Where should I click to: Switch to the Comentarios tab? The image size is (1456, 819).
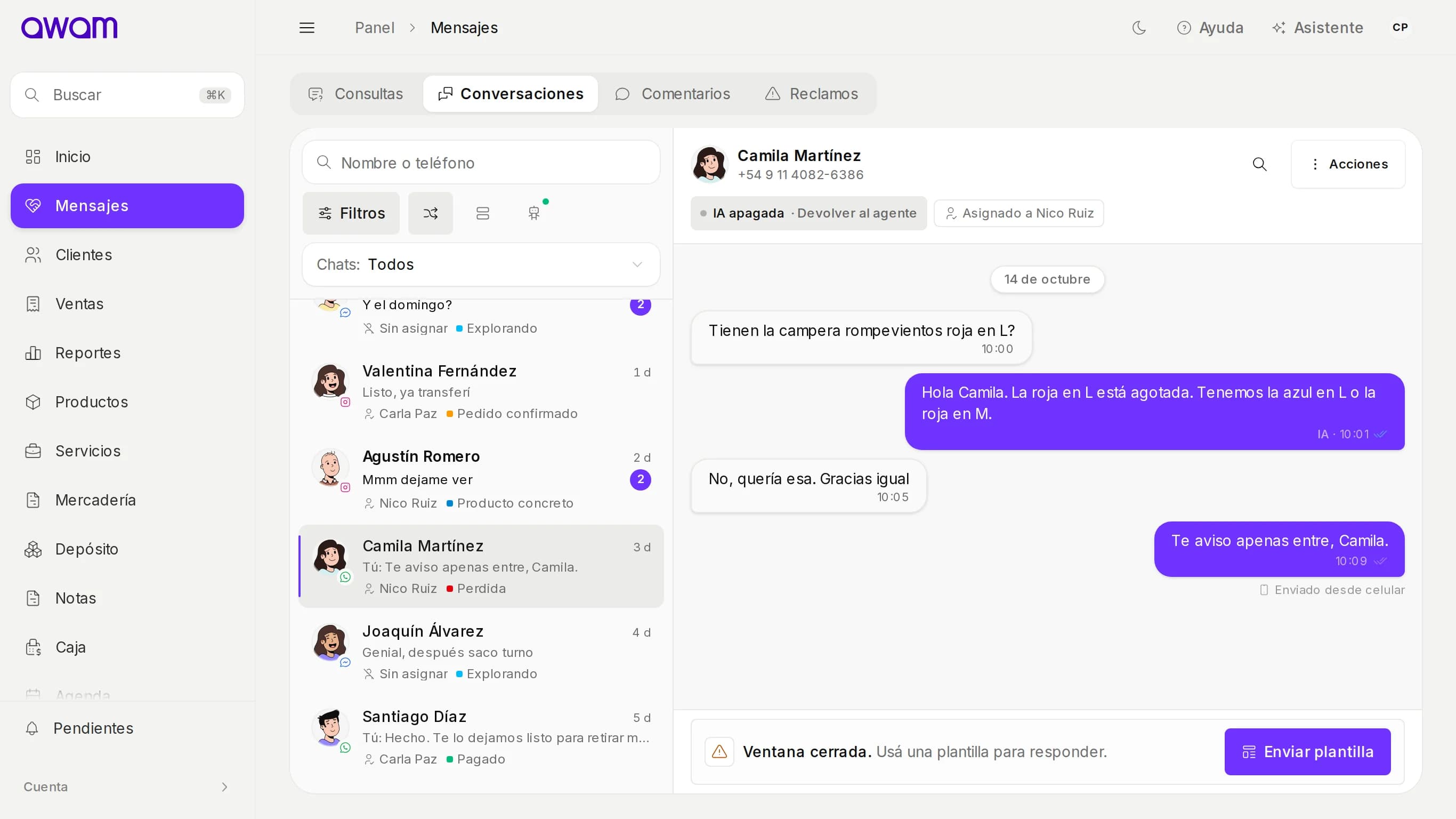[x=673, y=94]
